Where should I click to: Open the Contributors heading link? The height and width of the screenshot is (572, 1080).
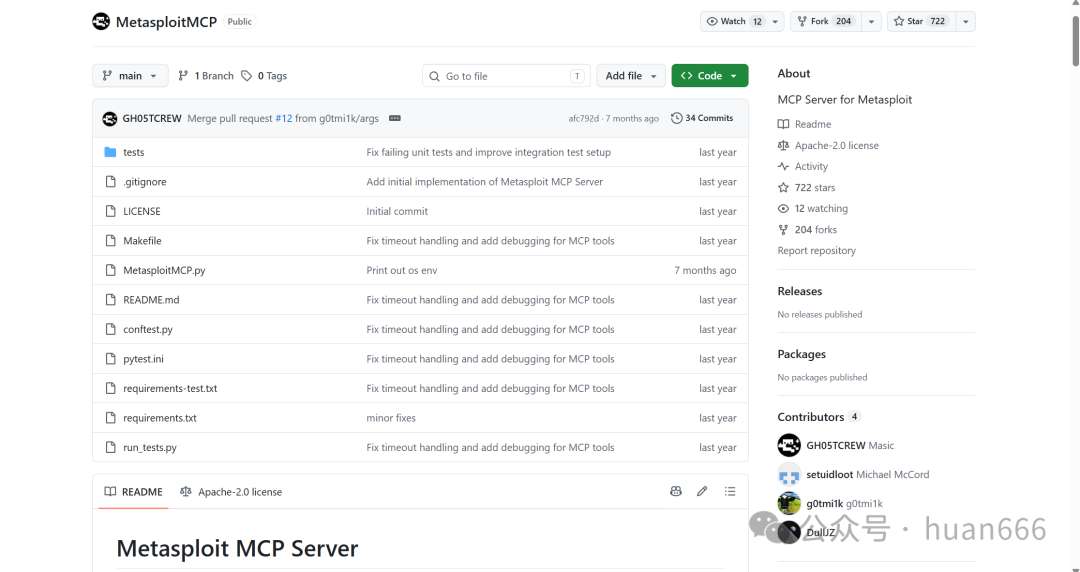click(x=819, y=417)
